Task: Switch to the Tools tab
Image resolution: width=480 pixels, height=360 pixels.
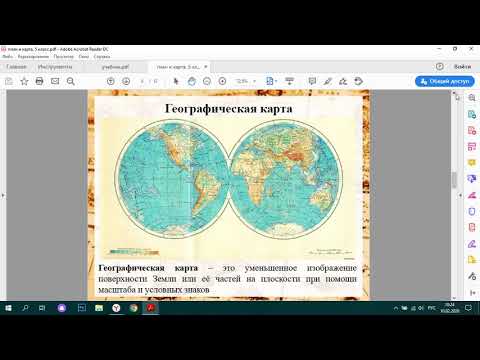Action: click(x=55, y=67)
